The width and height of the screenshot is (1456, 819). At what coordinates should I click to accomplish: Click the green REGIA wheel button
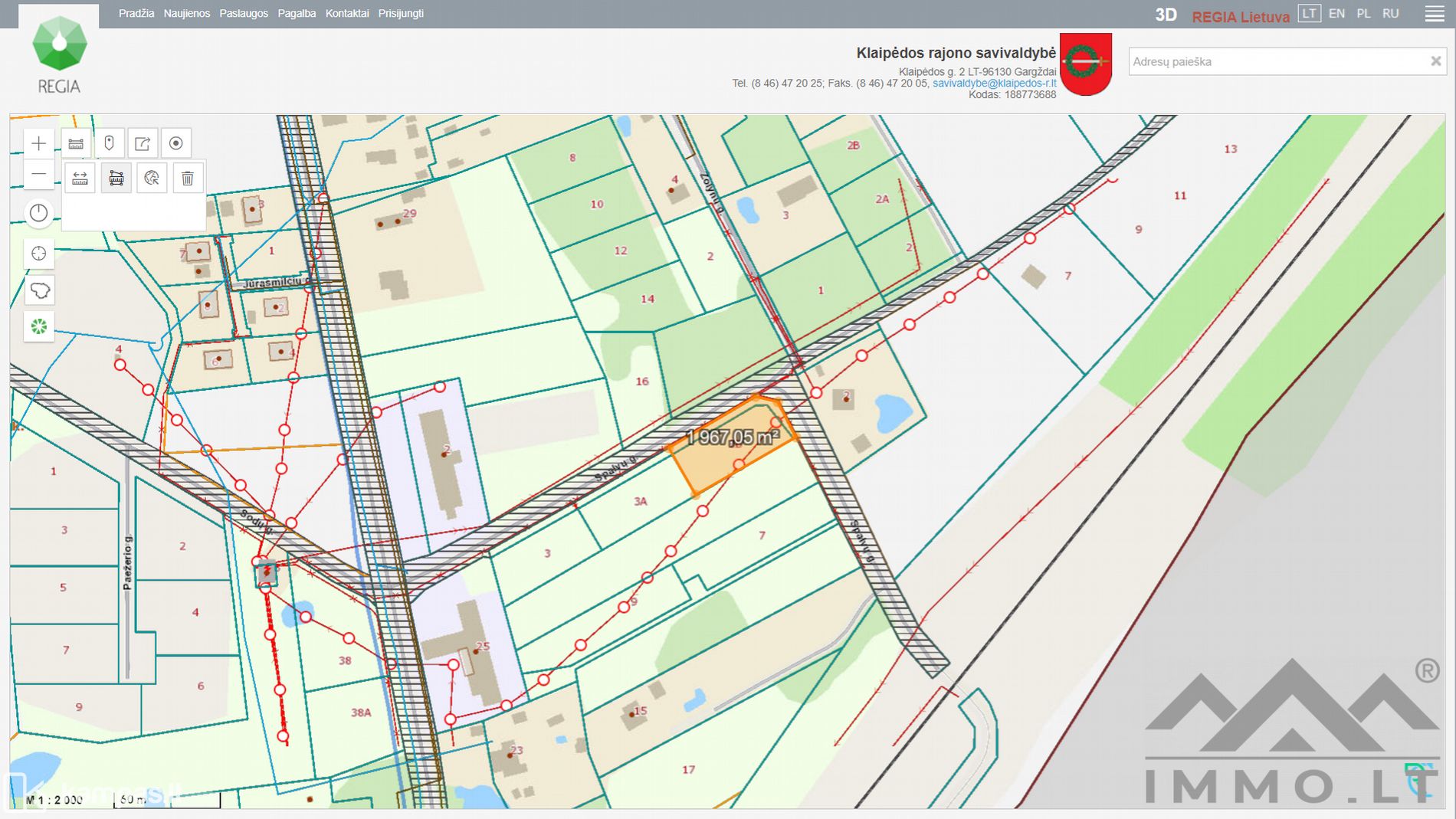[x=39, y=327]
